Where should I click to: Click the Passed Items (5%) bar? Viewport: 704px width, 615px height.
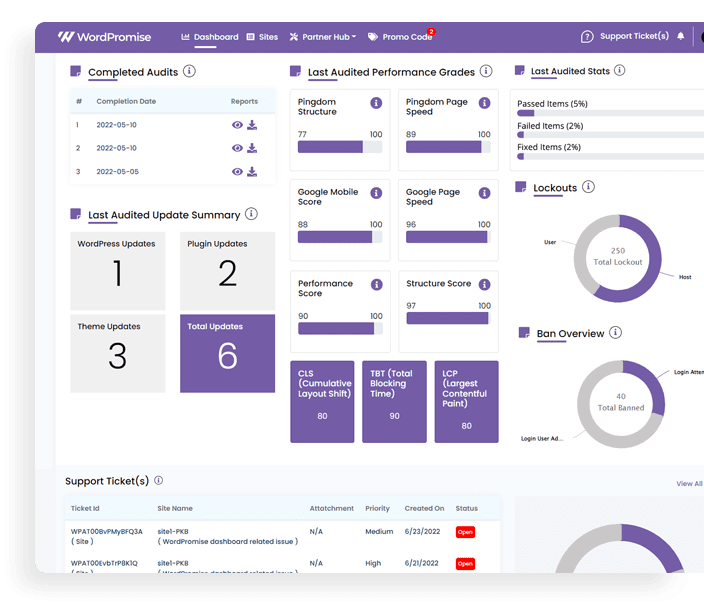[611, 113]
